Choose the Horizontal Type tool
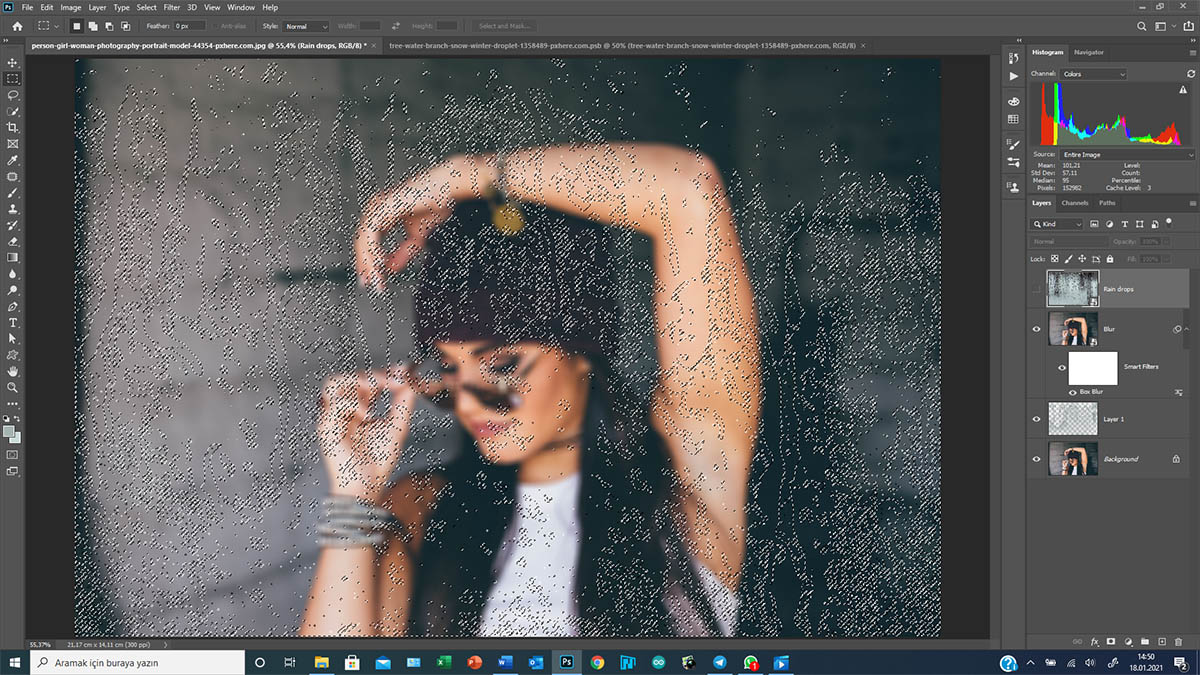This screenshot has width=1200, height=675. coord(13,323)
